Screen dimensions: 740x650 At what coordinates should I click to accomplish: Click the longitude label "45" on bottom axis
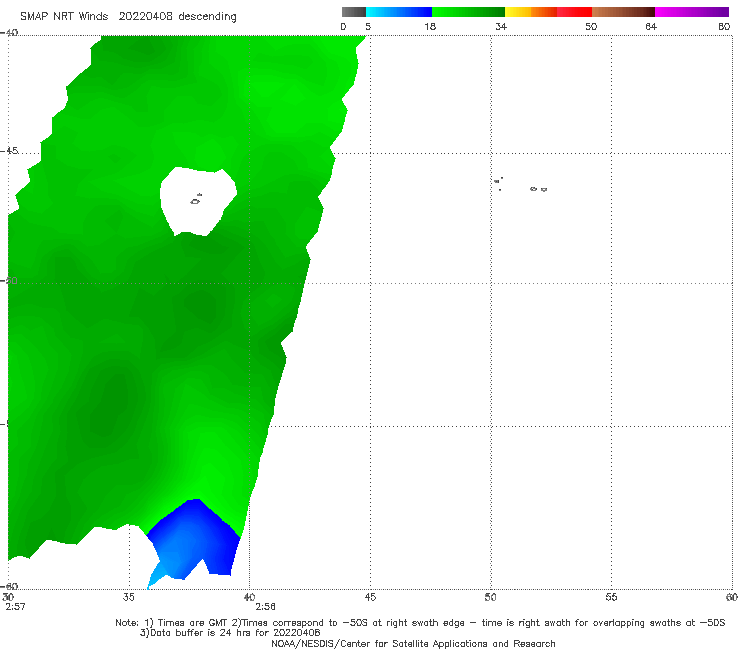[x=370, y=597]
